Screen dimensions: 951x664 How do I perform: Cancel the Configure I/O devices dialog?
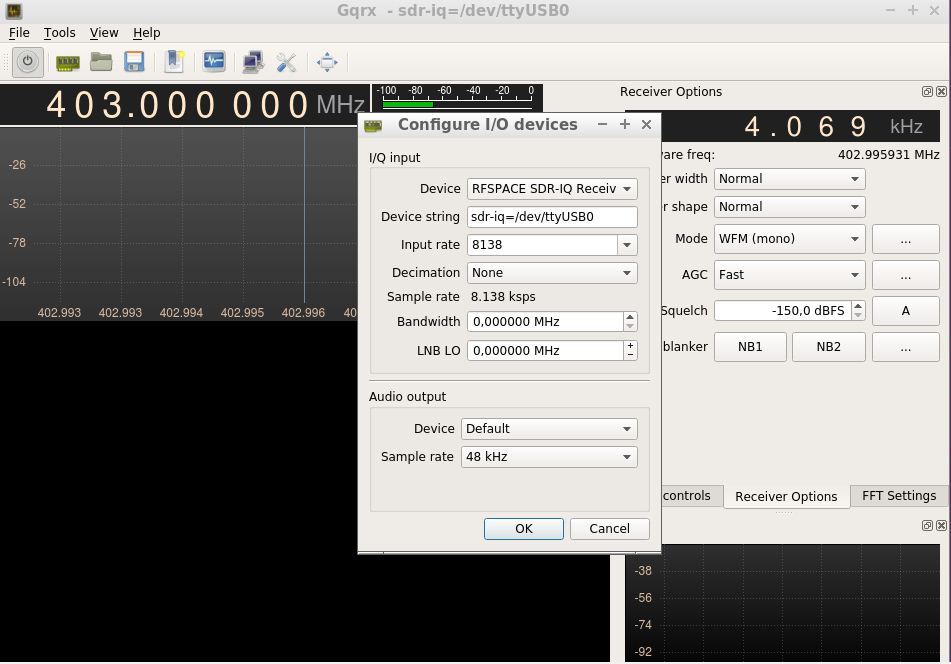[x=610, y=529]
